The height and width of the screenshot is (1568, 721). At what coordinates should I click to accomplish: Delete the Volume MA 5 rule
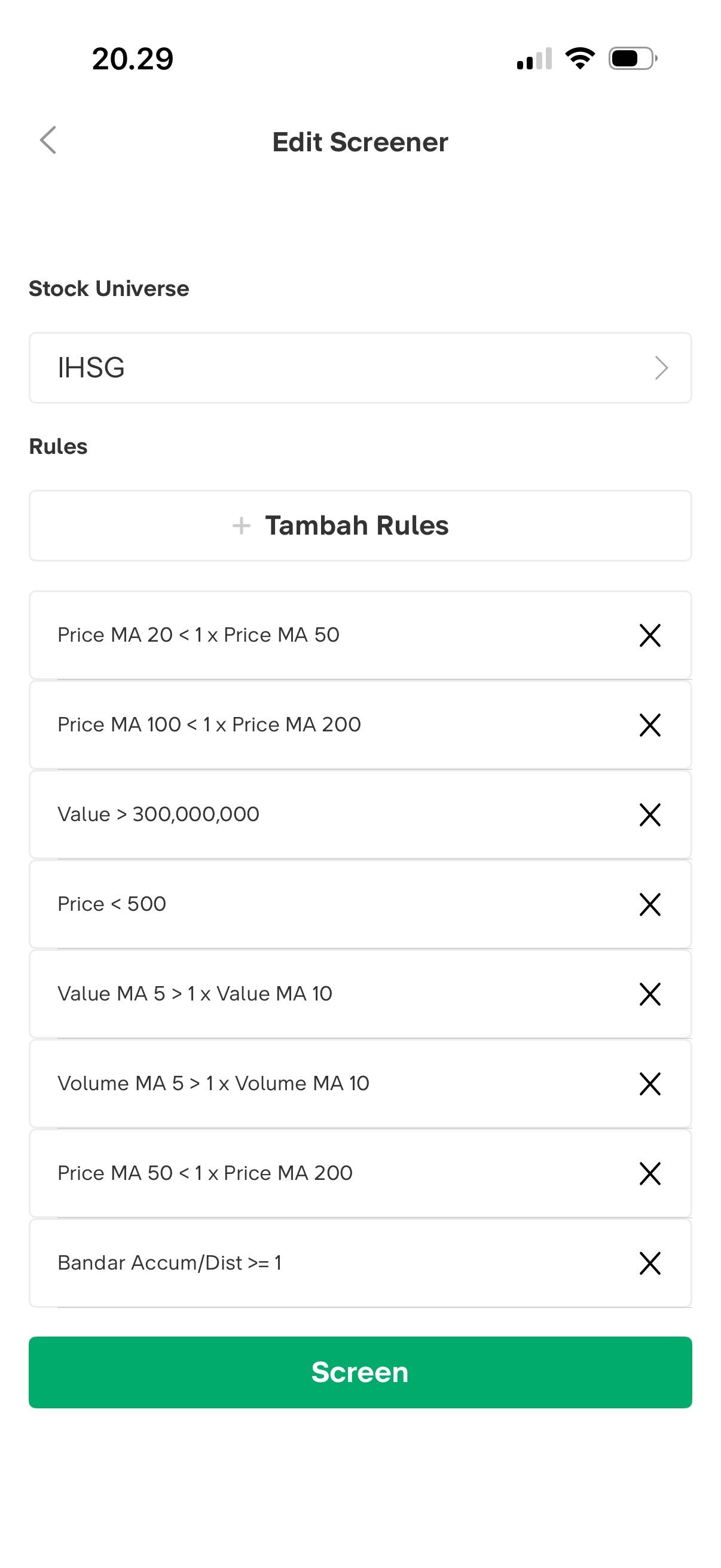[x=650, y=1084]
